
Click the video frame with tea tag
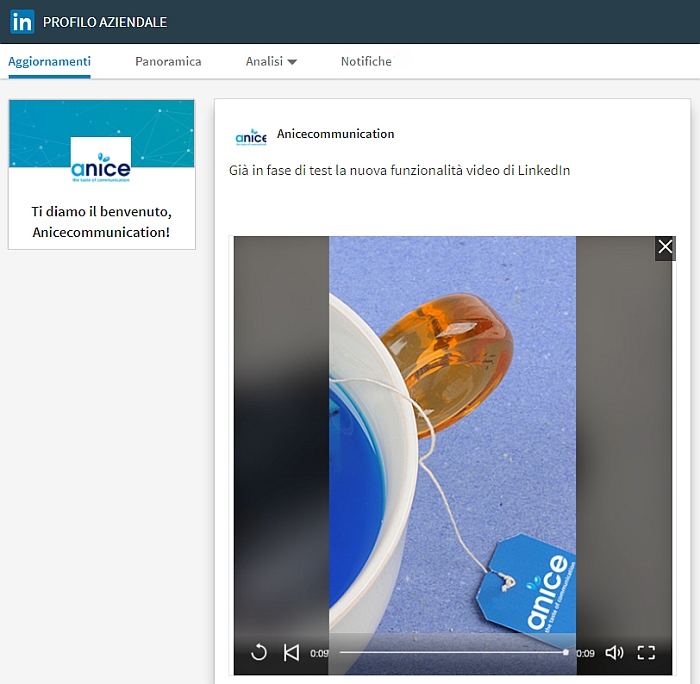452,455
